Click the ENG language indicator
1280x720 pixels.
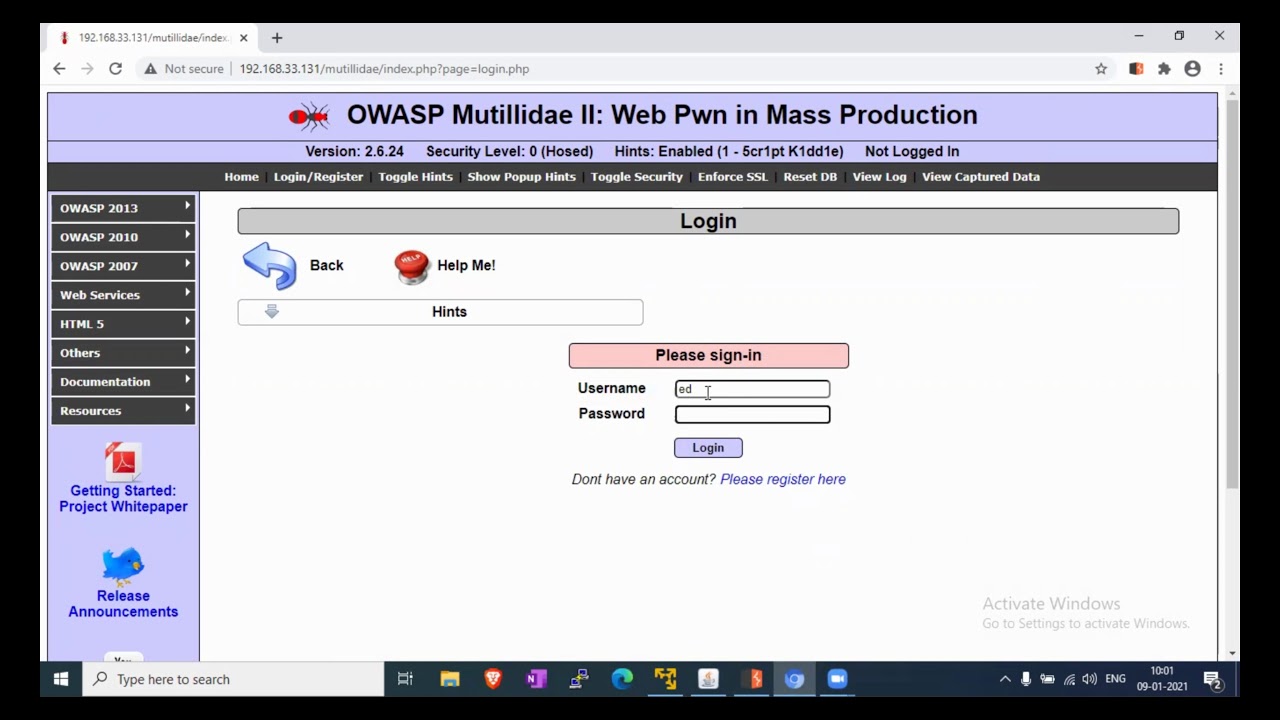click(1116, 680)
